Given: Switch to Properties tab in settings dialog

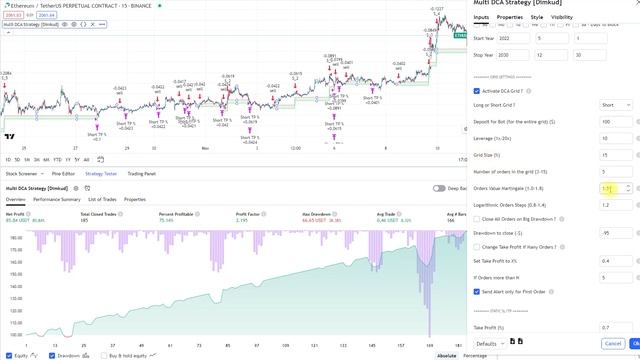Looking at the screenshot, I should (510, 17).
